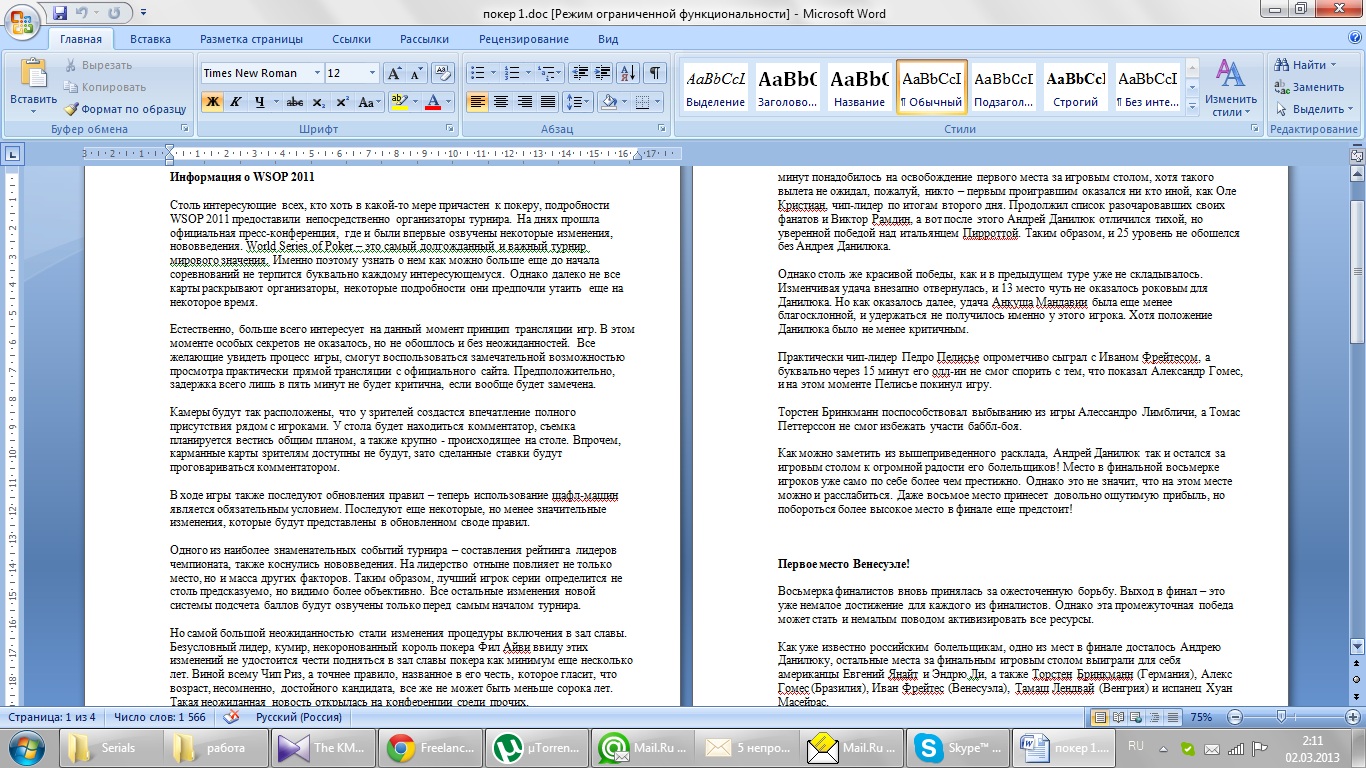1366x768 pixels.
Task: Open the Рассылки ribbon tab
Action: pos(424,40)
